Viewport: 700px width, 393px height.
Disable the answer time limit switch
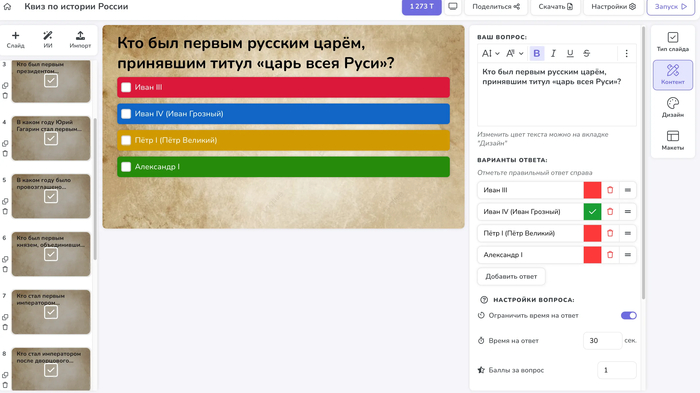[x=629, y=316]
